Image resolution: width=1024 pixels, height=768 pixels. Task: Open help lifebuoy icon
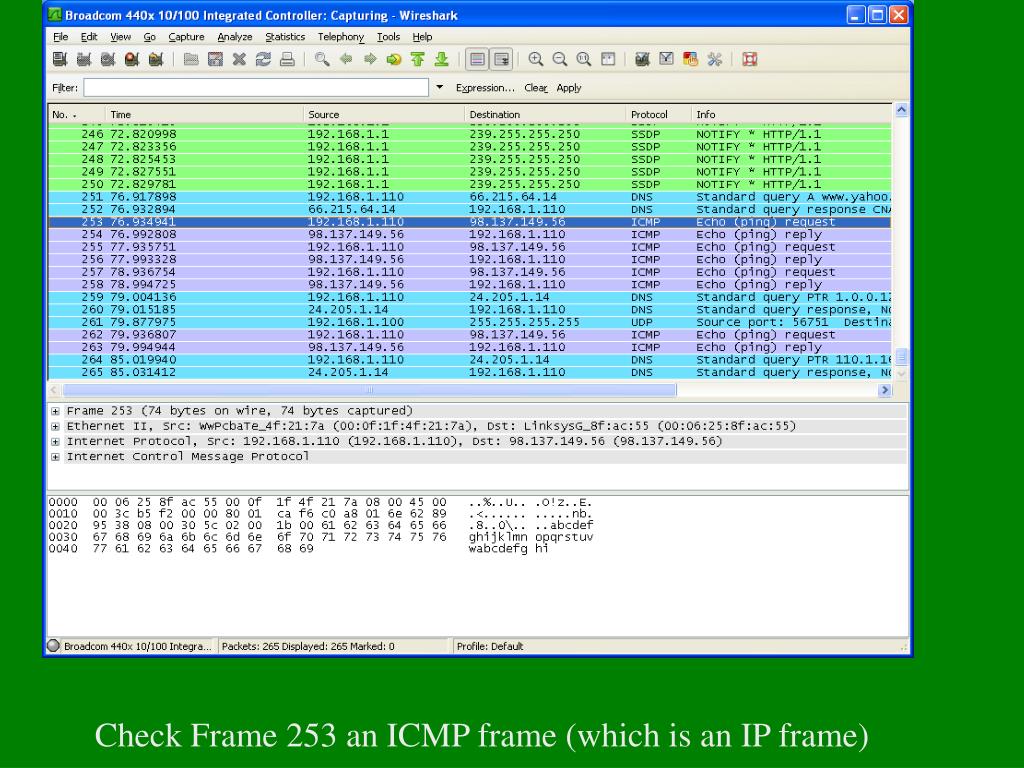click(x=750, y=59)
